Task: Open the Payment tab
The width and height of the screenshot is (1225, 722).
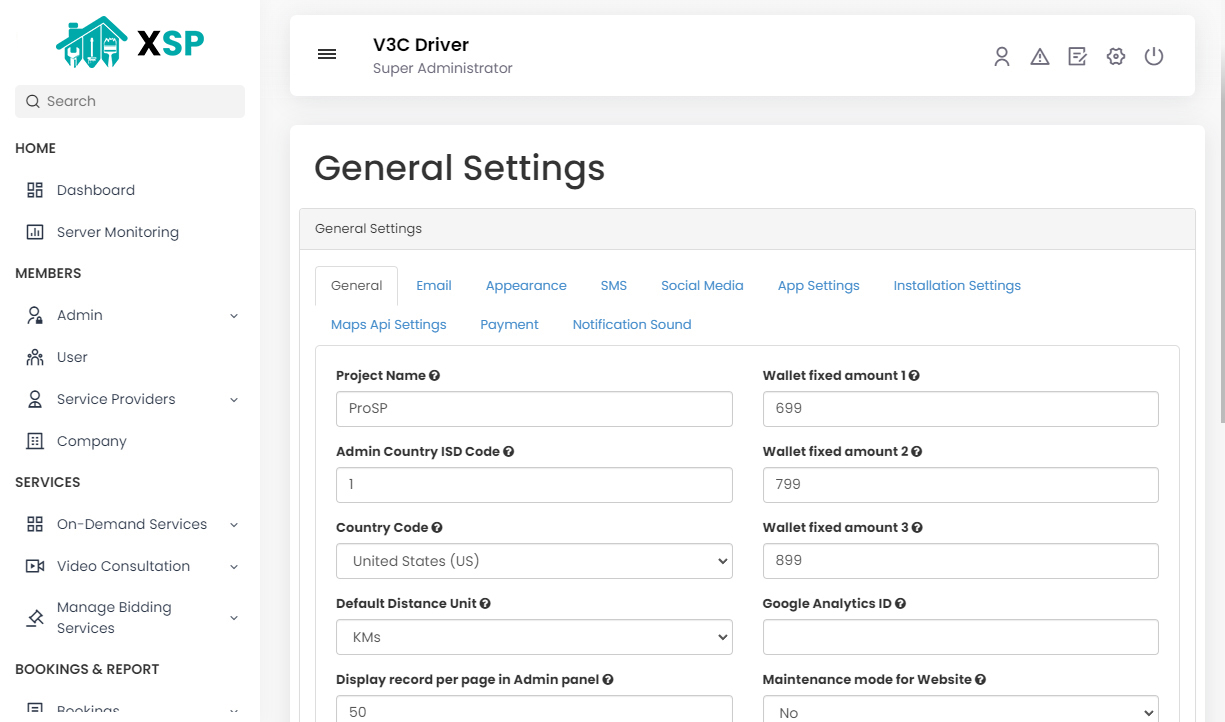Action: (x=509, y=324)
